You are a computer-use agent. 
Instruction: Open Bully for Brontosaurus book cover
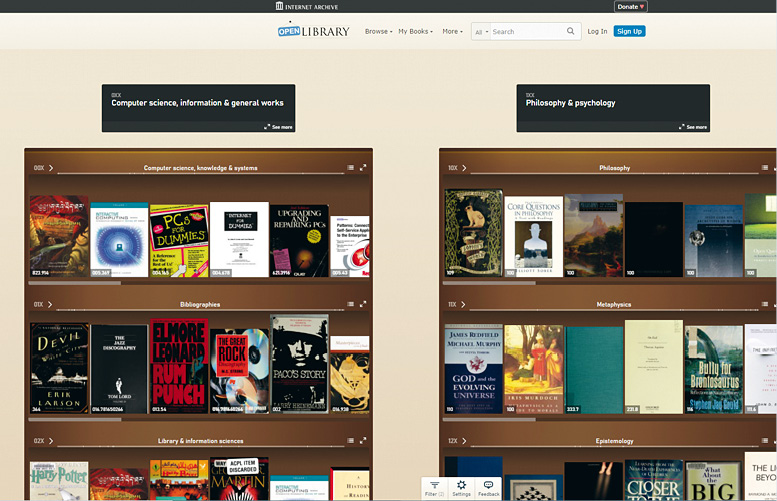point(714,370)
